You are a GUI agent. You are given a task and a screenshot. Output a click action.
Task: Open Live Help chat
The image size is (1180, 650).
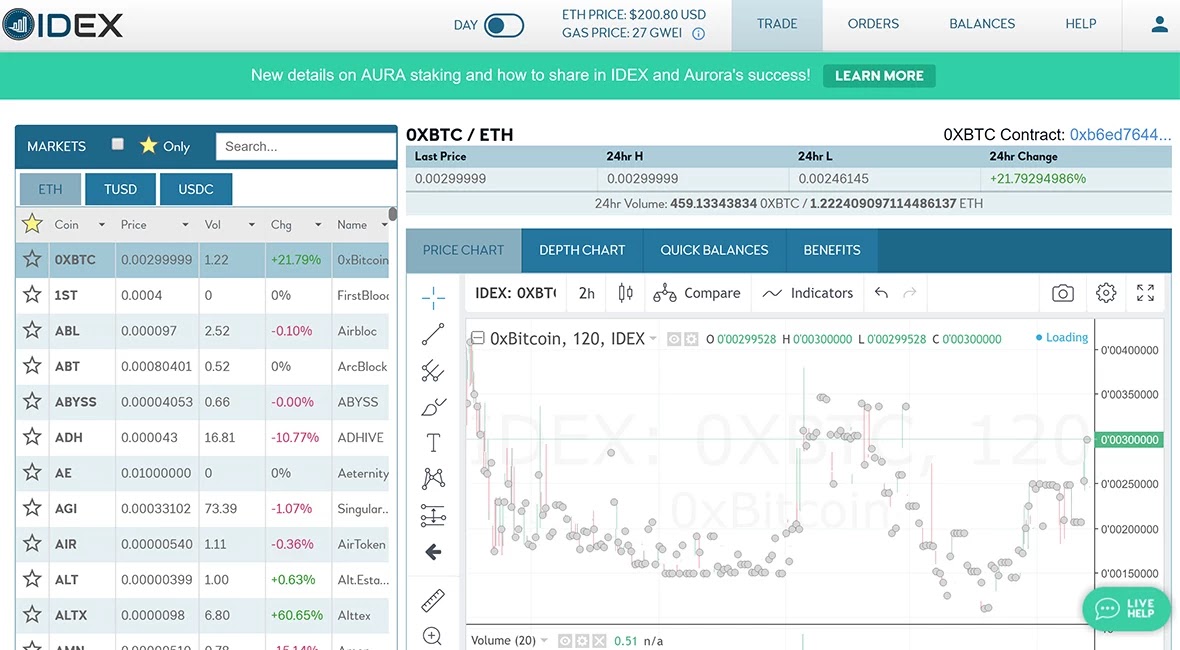pos(1127,608)
